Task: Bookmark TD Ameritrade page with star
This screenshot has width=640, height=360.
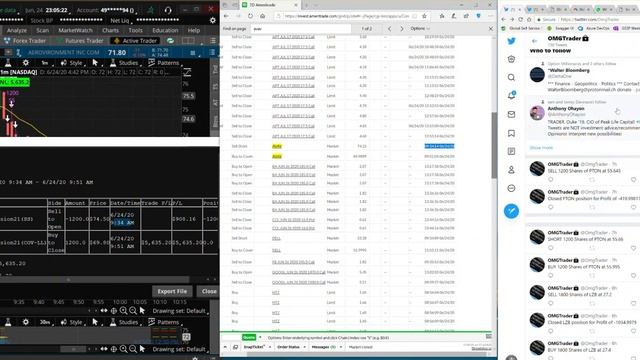Action: (x=424, y=16)
